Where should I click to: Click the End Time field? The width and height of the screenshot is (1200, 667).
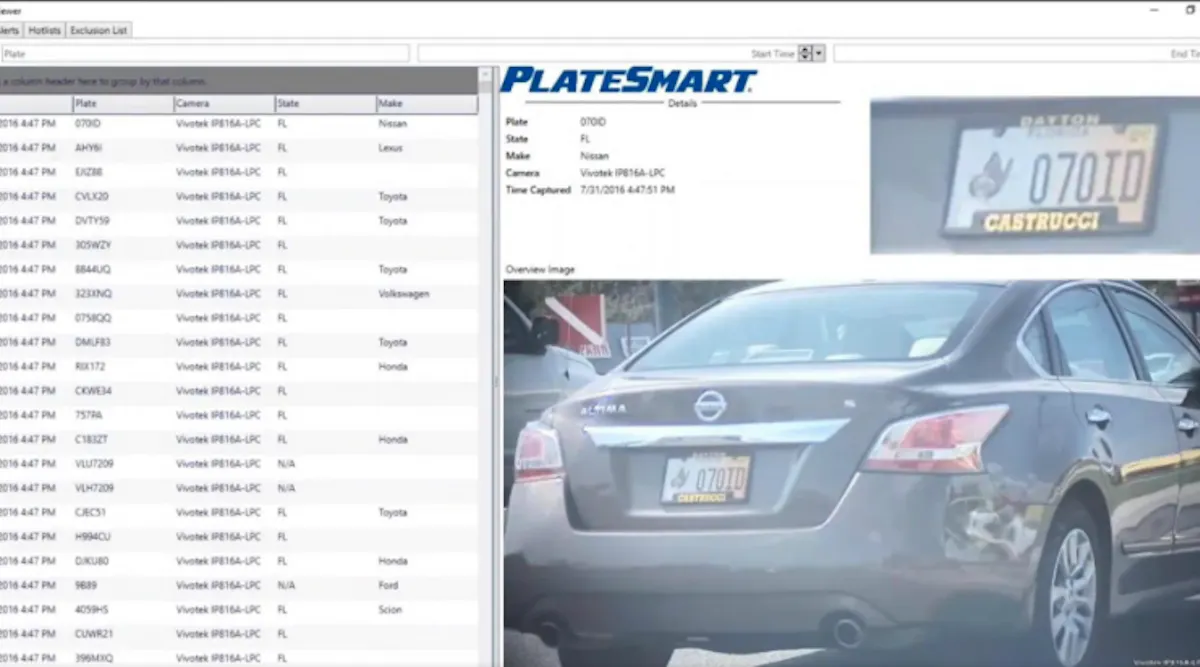(1000, 53)
